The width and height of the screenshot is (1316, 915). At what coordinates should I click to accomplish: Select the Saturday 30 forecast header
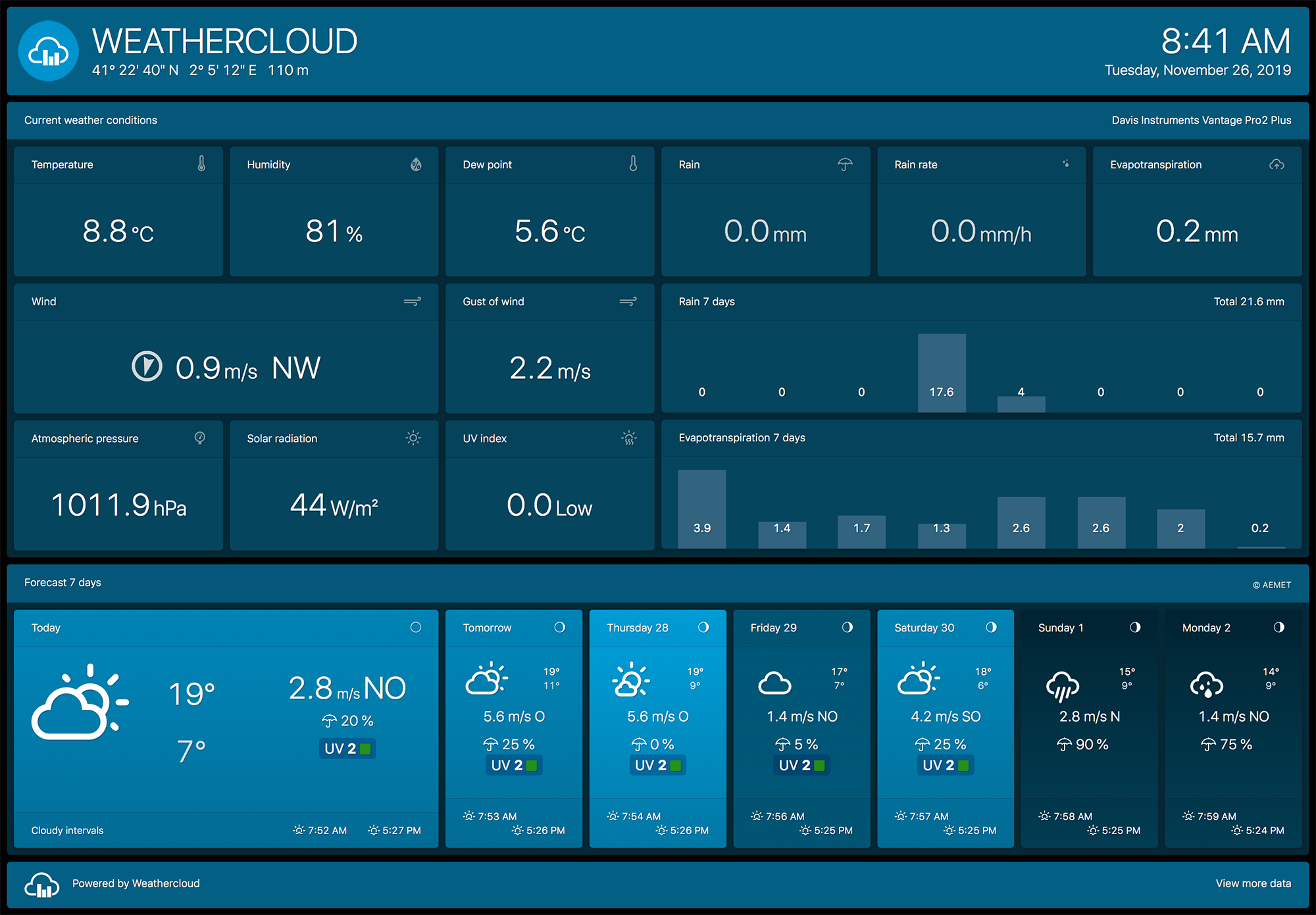click(946, 628)
